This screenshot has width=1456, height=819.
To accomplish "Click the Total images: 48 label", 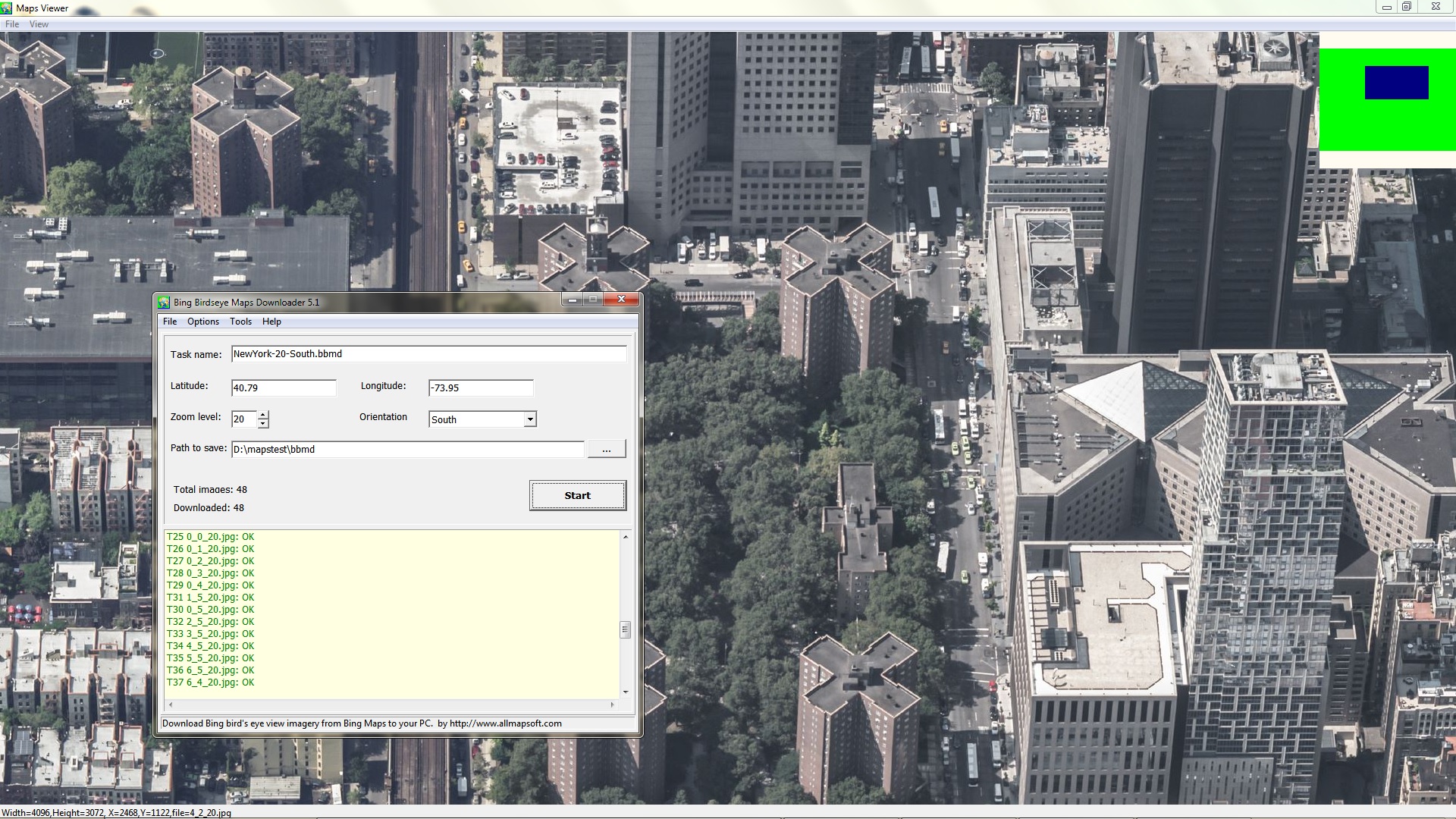I will (210, 490).
